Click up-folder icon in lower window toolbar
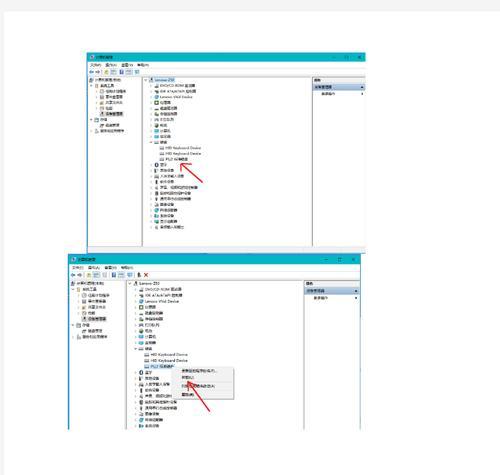500x475 pixels. tap(89, 275)
